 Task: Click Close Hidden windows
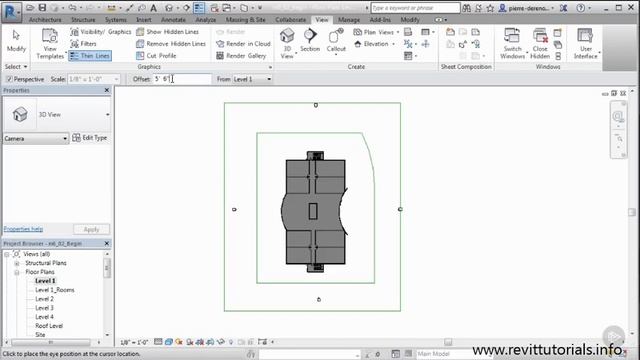click(x=540, y=43)
